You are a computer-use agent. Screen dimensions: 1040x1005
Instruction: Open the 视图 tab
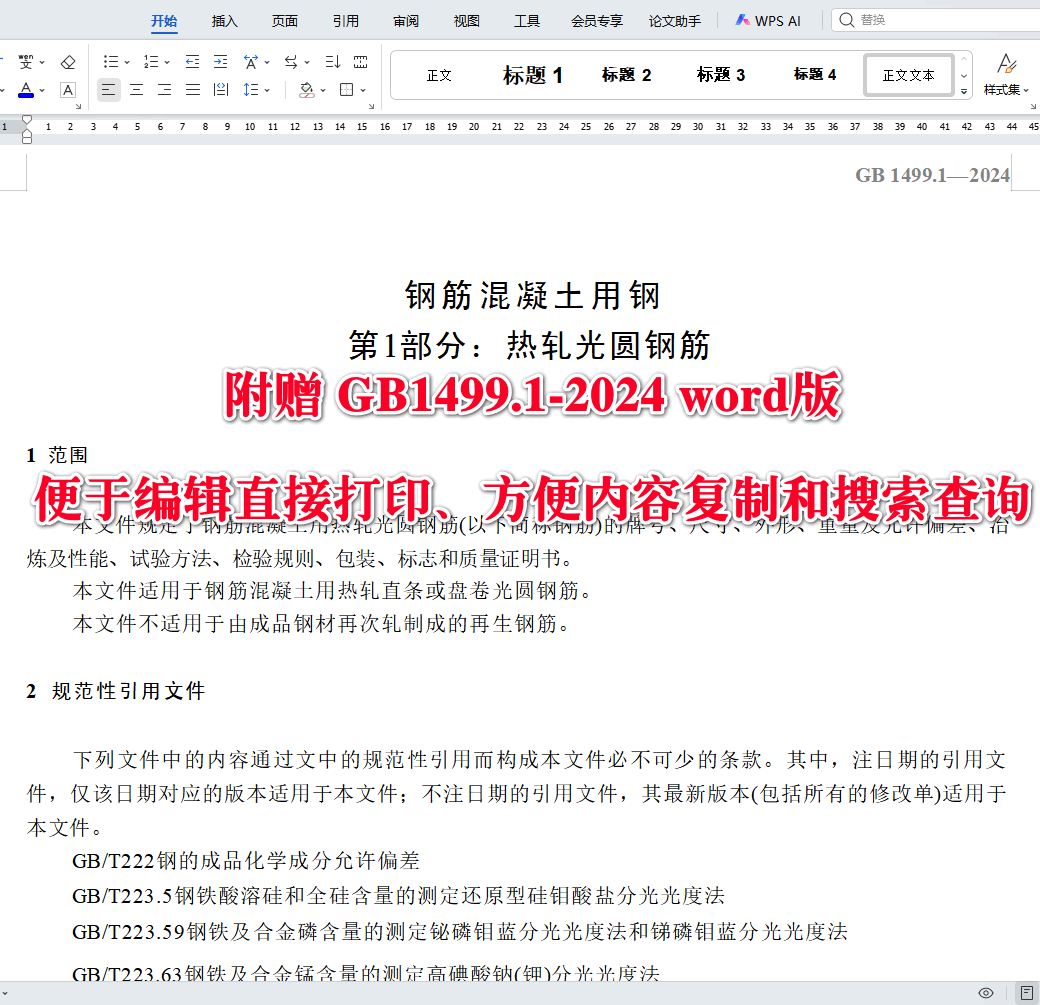[466, 21]
